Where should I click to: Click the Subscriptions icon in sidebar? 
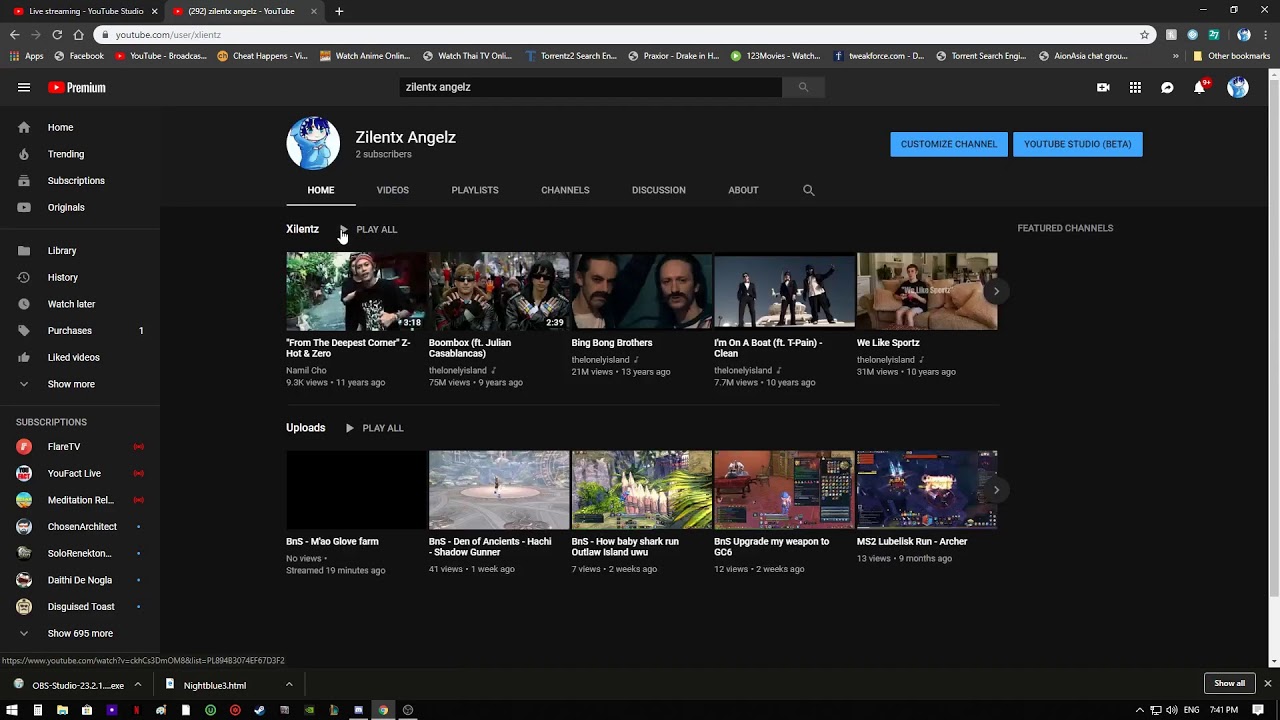coord(24,181)
